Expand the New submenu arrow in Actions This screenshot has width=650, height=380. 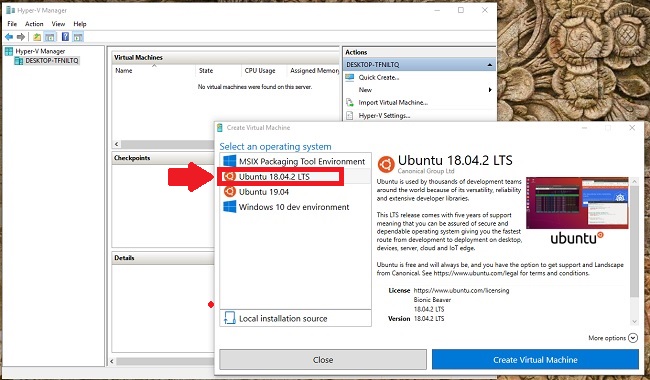tap(490, 90)
